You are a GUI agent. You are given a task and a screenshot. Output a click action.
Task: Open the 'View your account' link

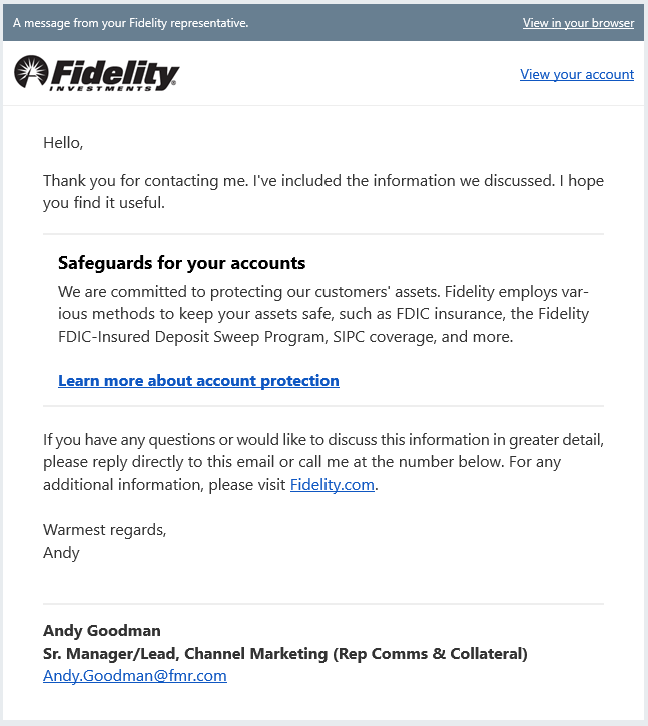pos(577,74)
